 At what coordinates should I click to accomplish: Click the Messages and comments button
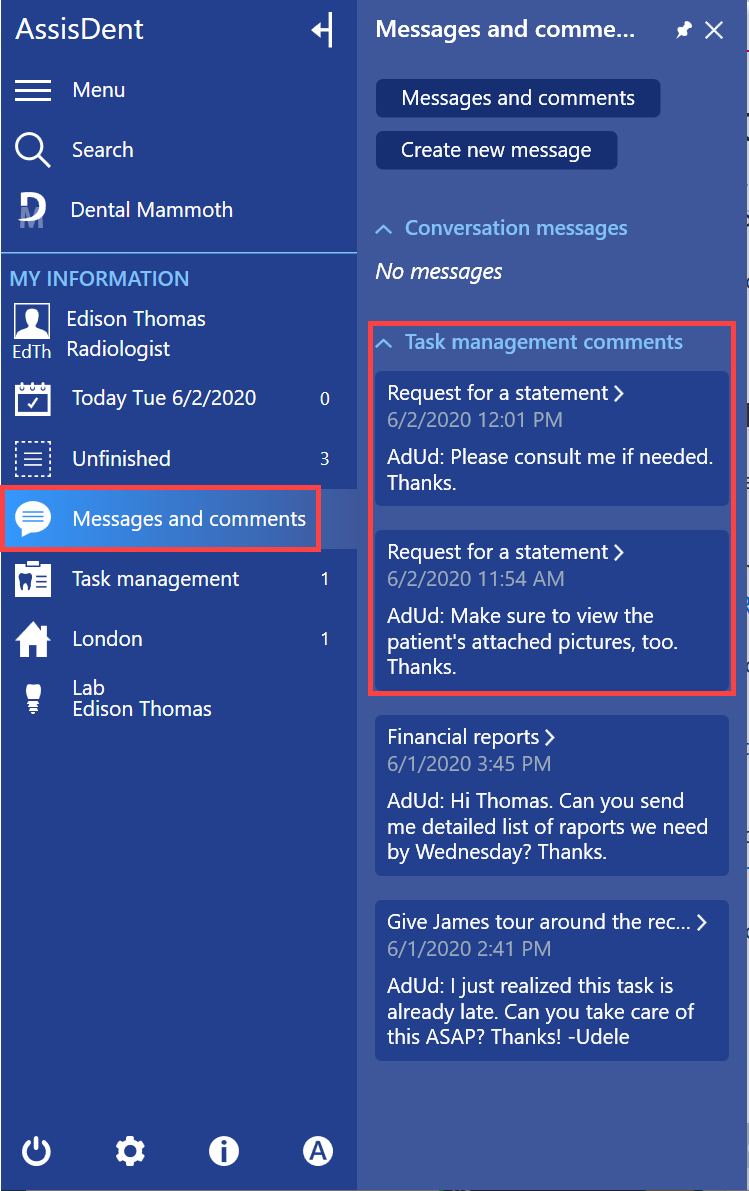[518, 98]
